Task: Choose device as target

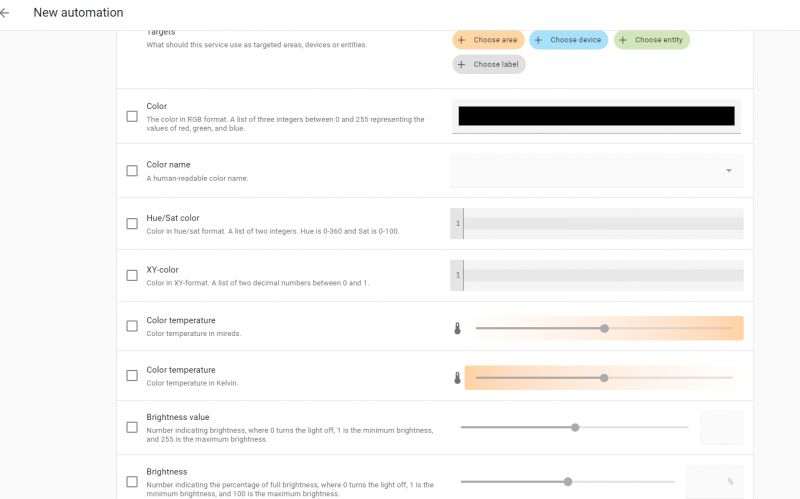Action: pos(569,40)
